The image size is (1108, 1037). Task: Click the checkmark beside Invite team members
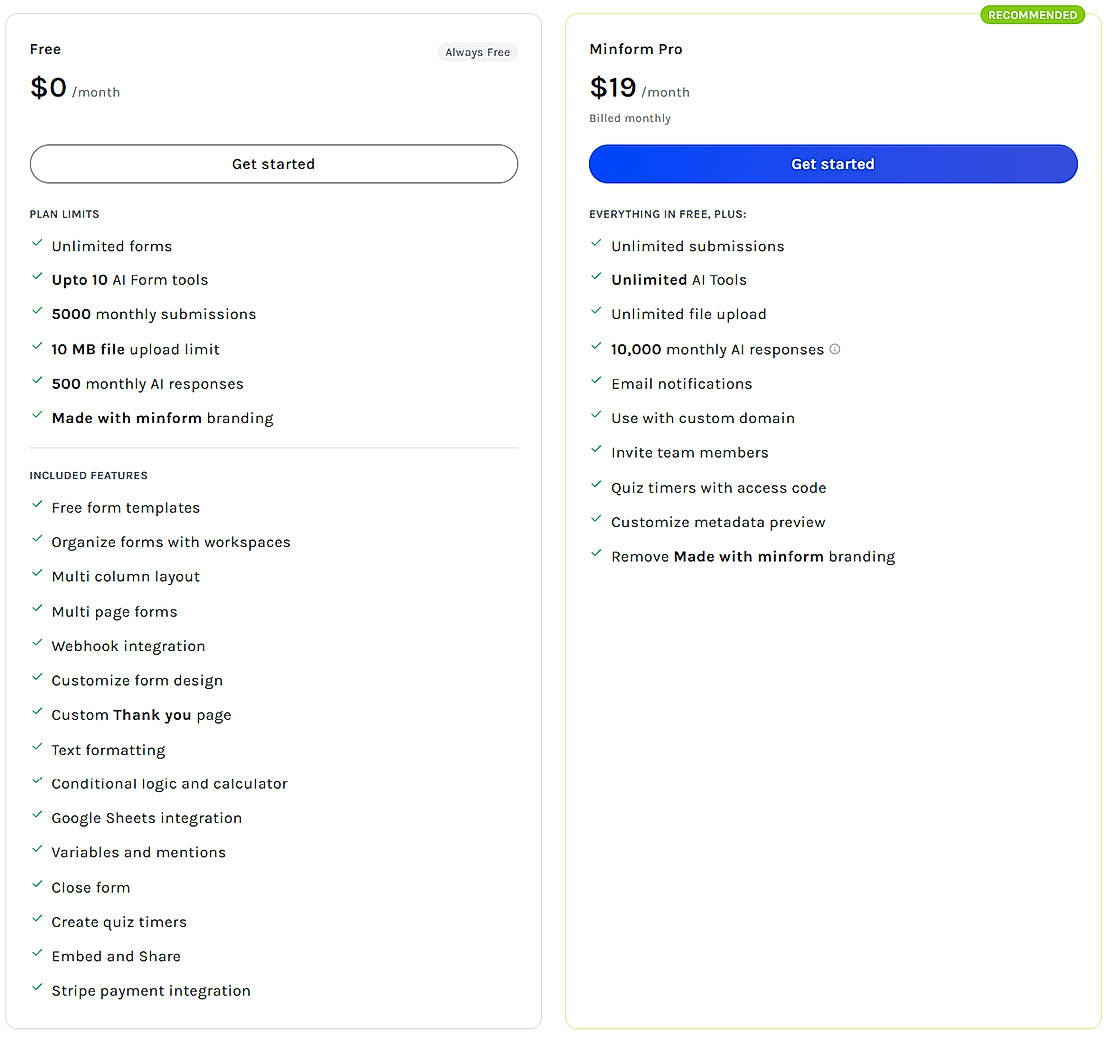click(596, 449)
